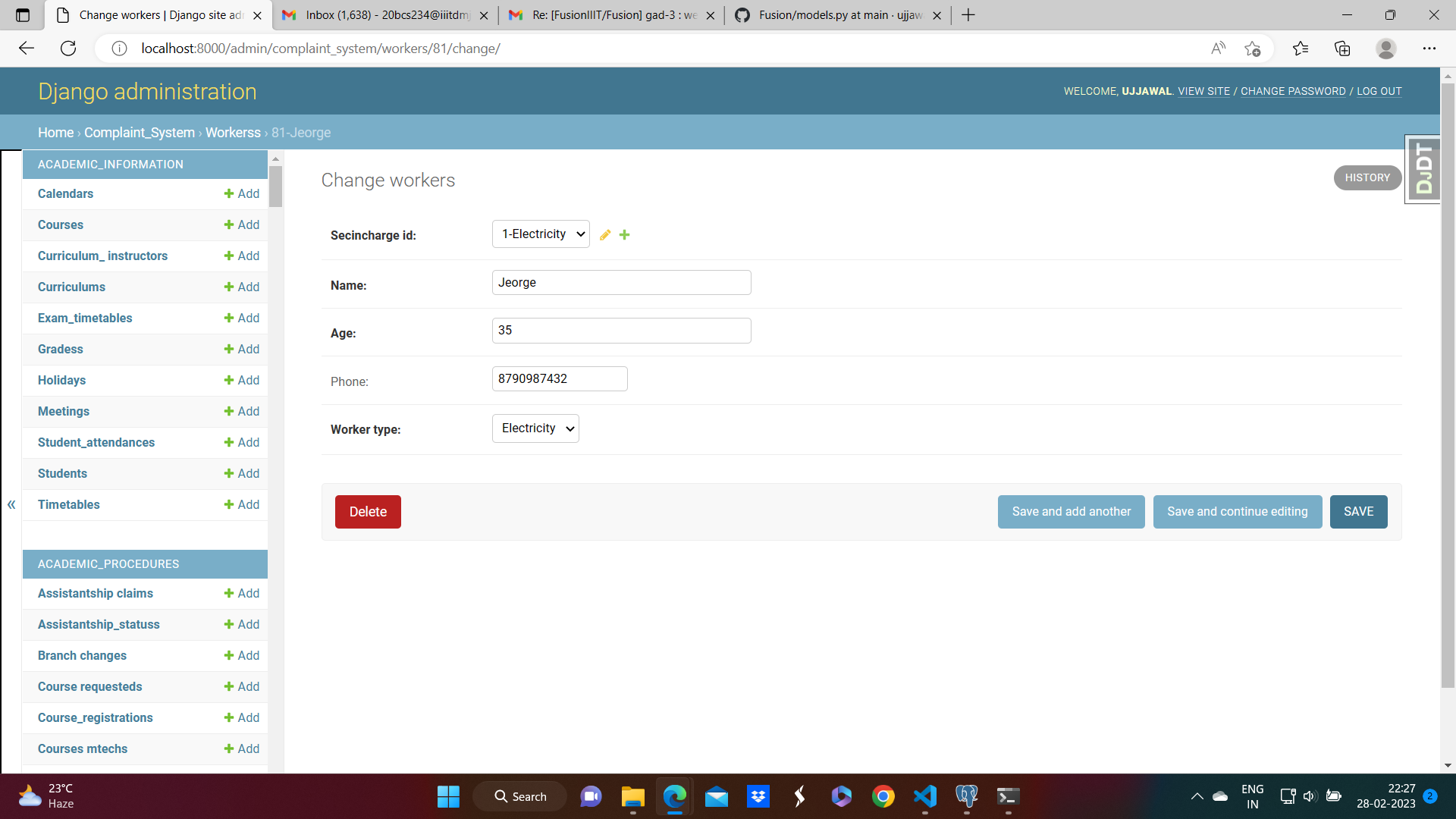Open the Worker type dropdown
1456x819 pixels.
pos(535,428)
